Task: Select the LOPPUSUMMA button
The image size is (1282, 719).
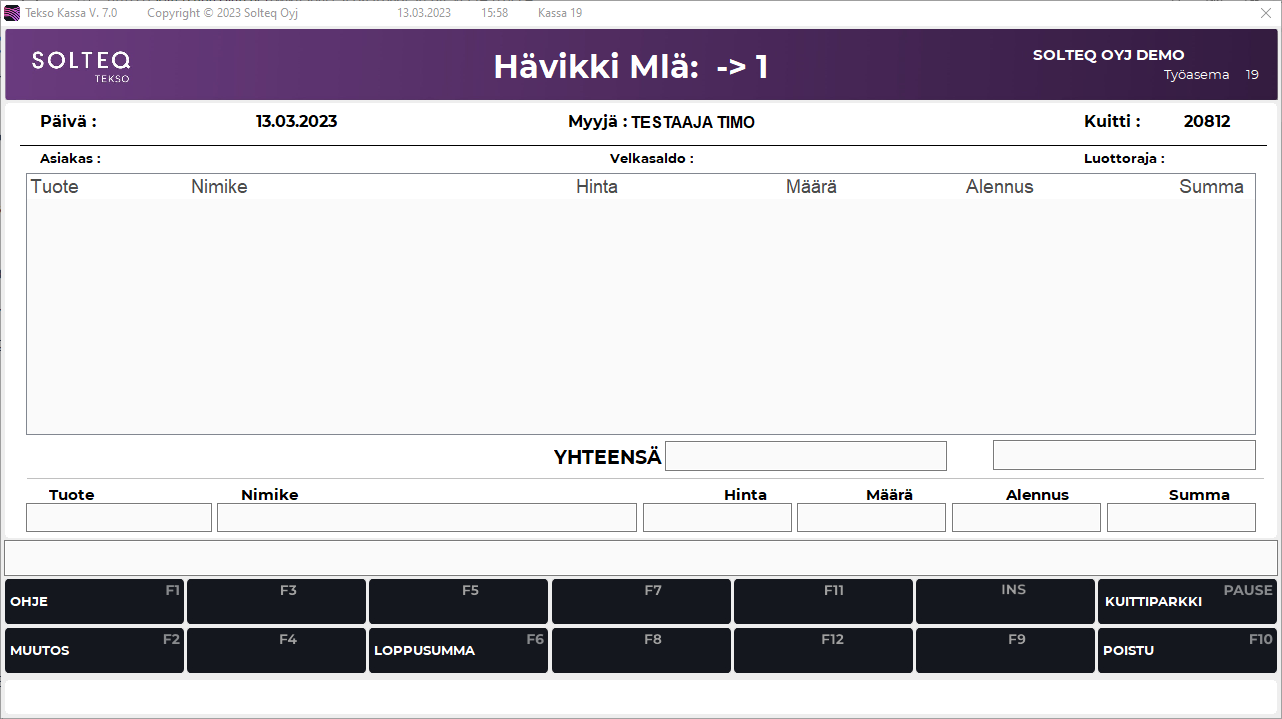Action: pos(458,650)
